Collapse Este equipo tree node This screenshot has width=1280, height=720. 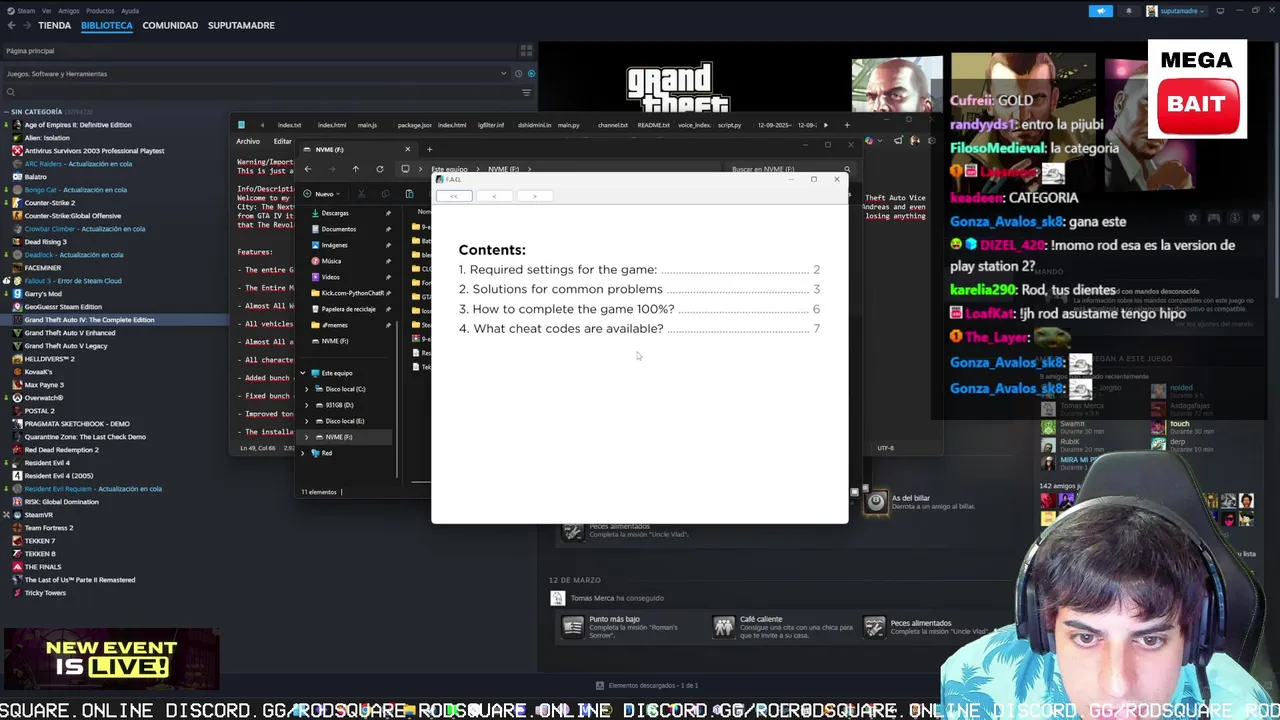pos(303,373)
